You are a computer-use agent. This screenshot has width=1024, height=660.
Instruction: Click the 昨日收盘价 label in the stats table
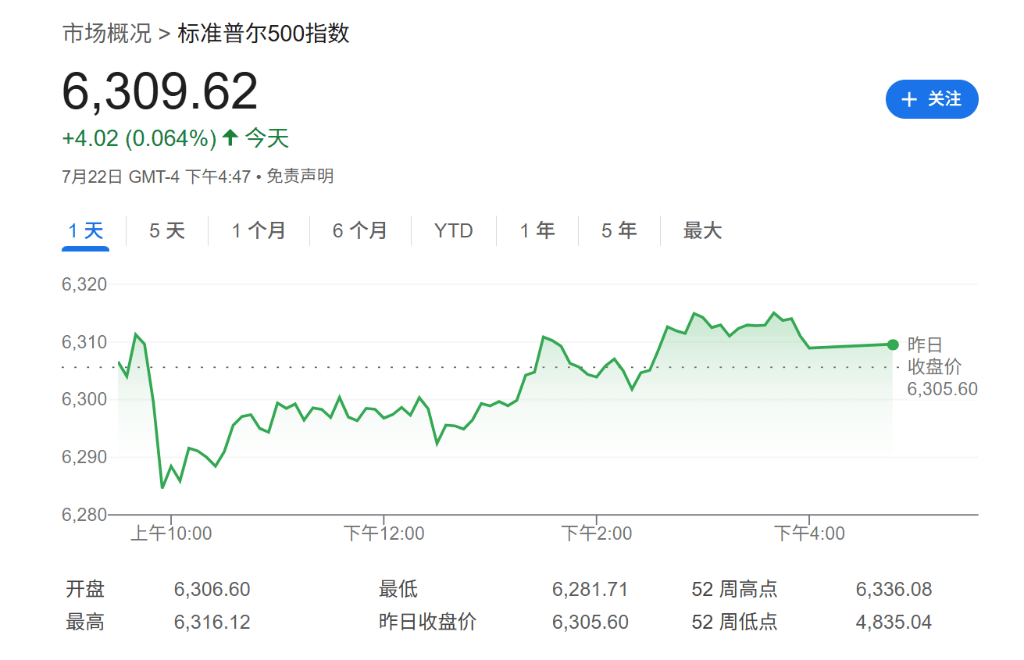point(427,622)
